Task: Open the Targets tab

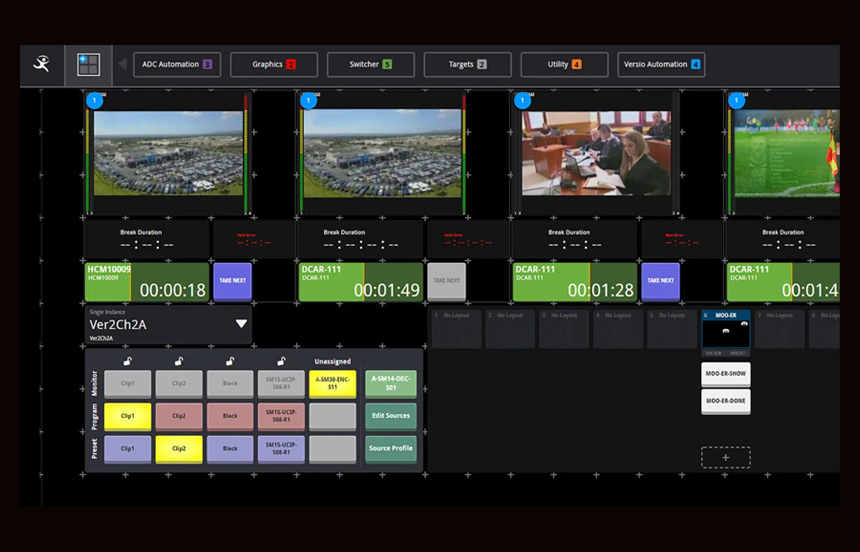Action: click(467, 64)
